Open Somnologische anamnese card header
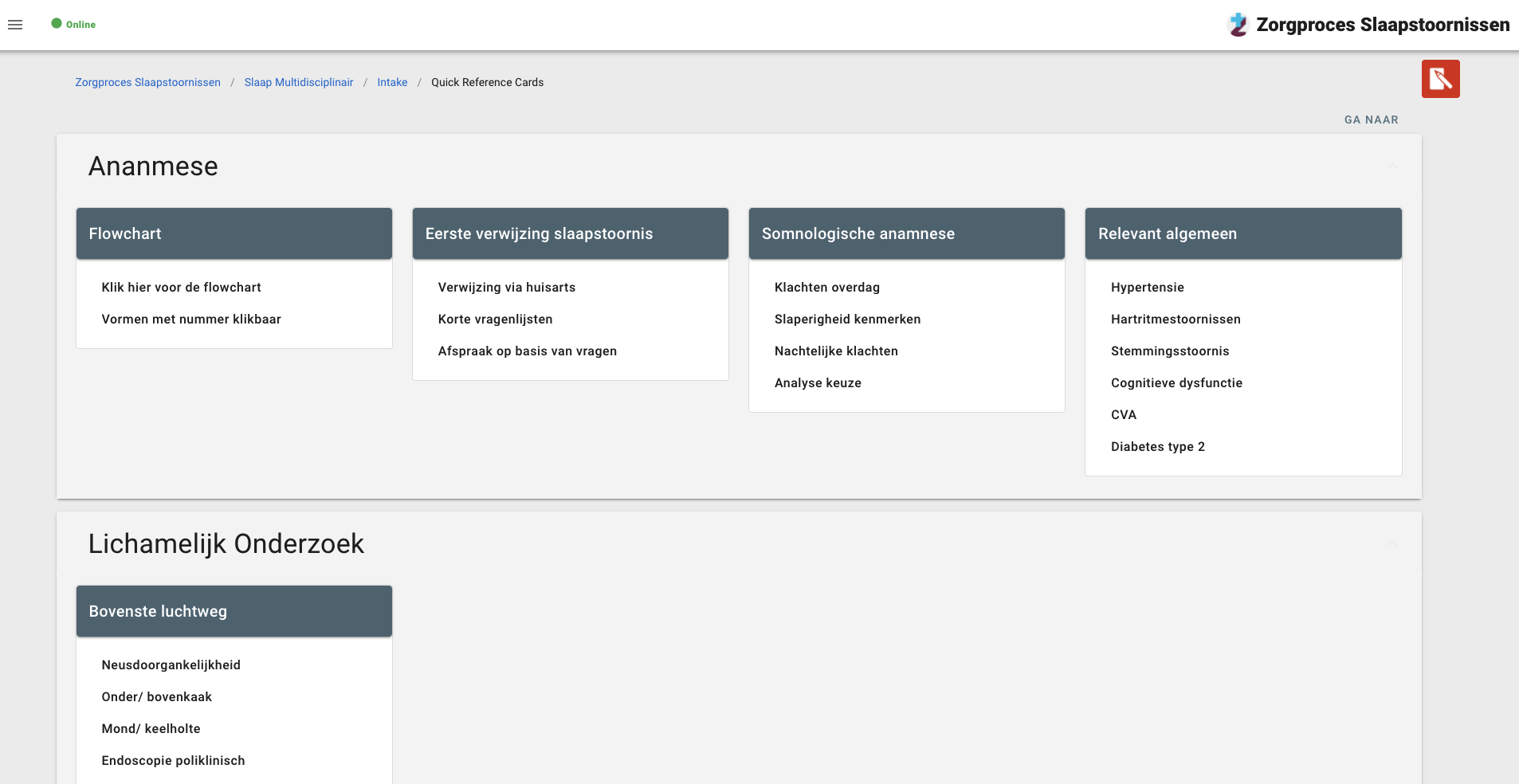The image size is (1519, 784). [907, 233]
